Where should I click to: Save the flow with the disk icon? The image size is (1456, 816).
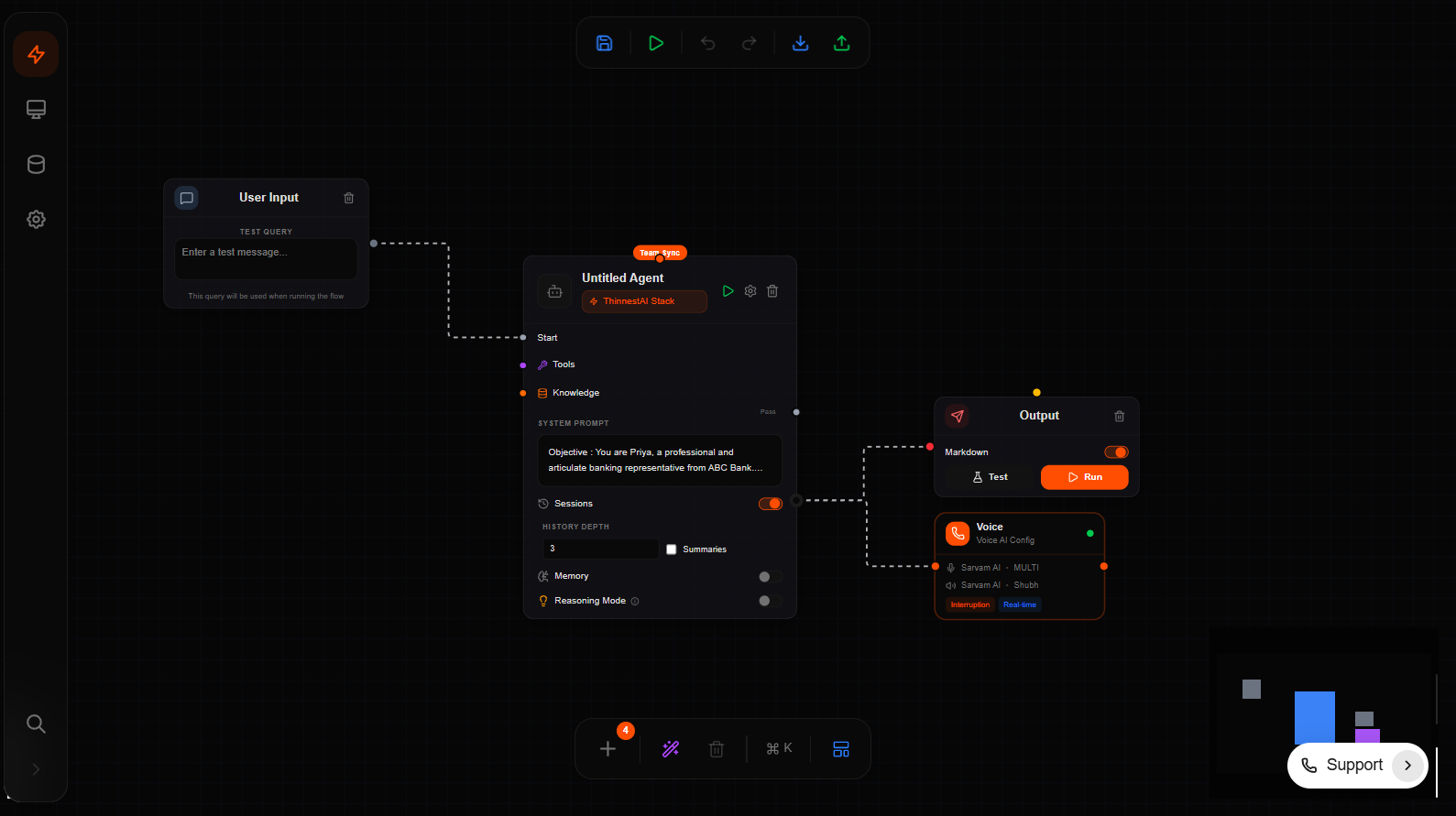point(605,43)
